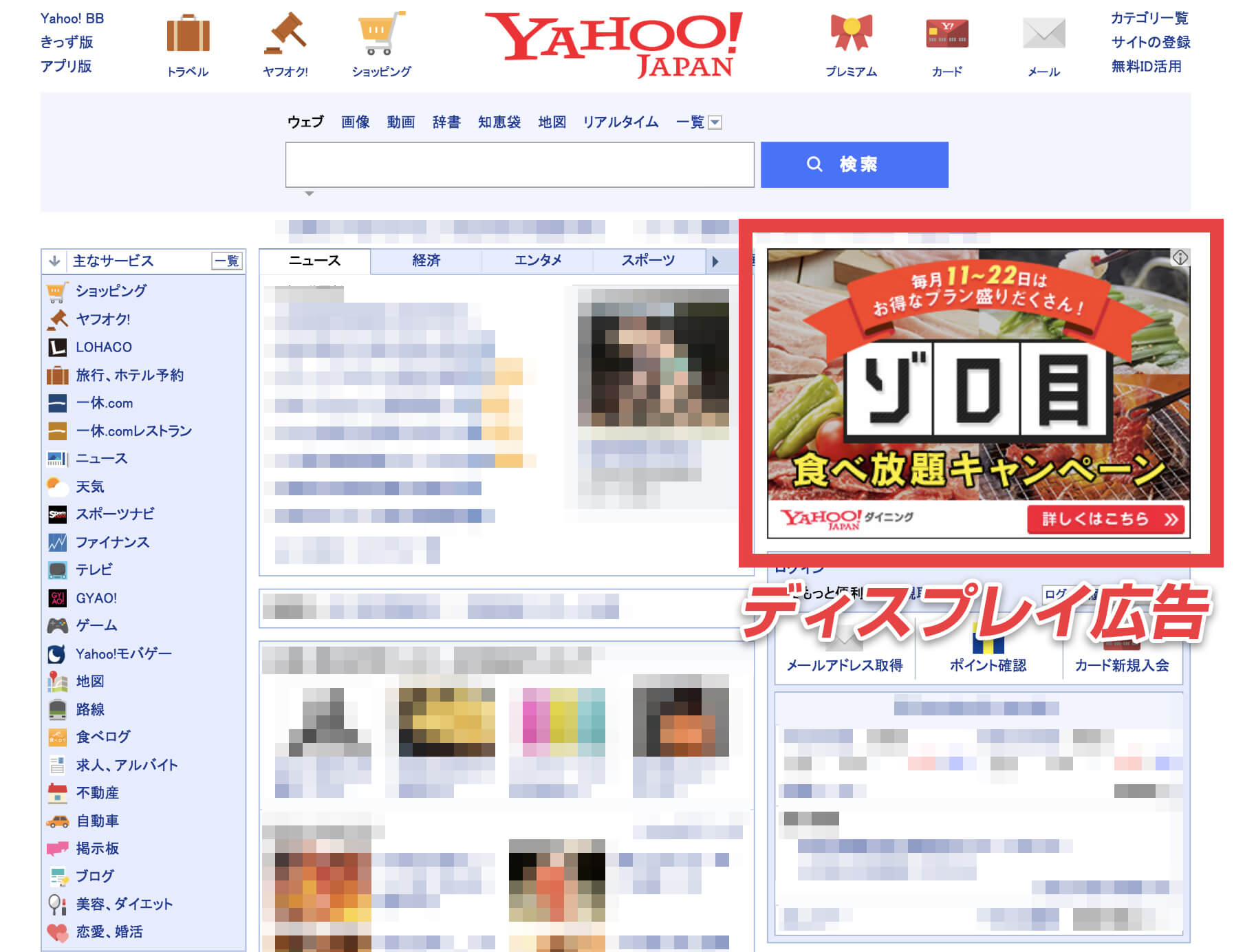Show more news tabs with right arrow
Screen dimensions: 1234x952
[715, 261]
